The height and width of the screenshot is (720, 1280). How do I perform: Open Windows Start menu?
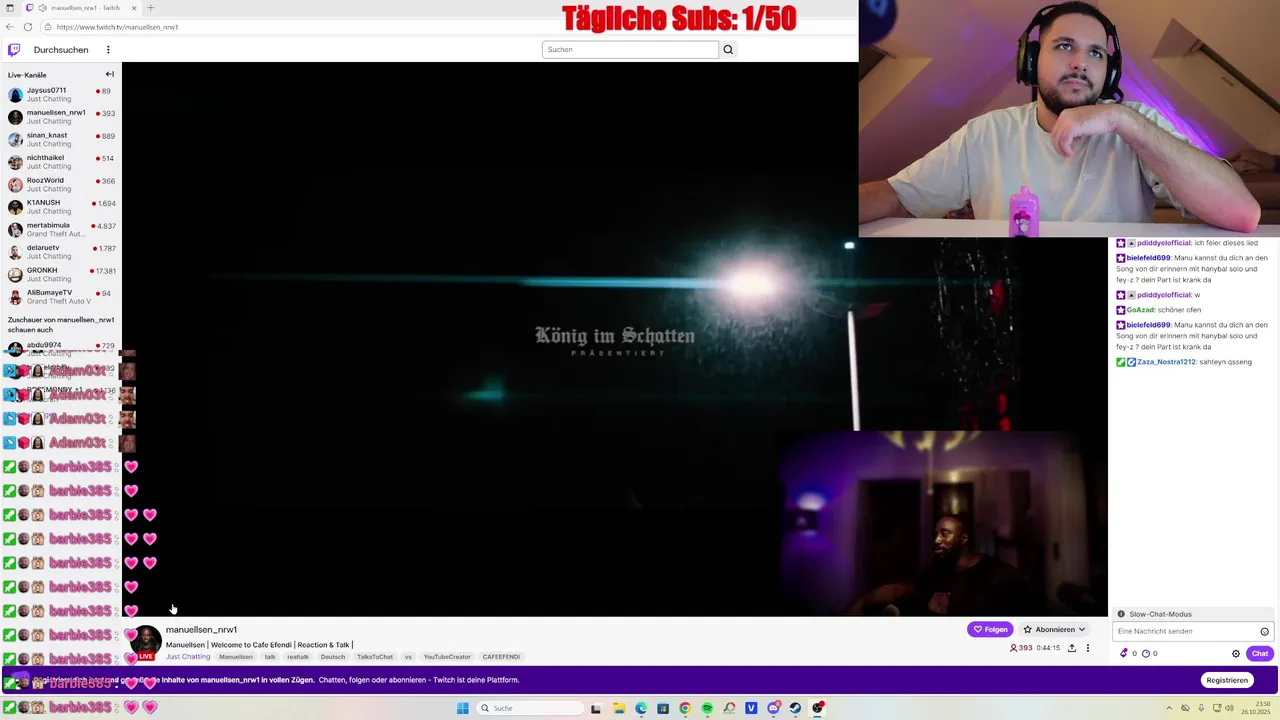pos(463,708)
